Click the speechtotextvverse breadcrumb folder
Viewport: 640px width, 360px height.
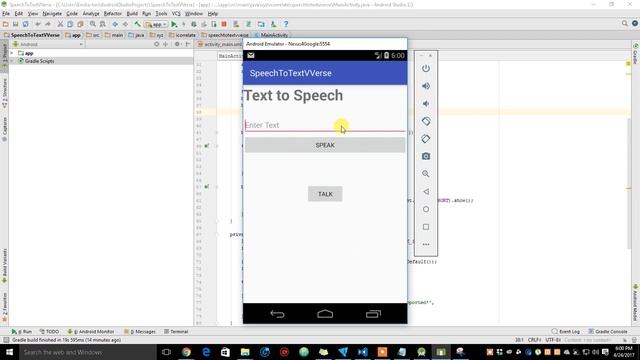click(x=225, y=35)
